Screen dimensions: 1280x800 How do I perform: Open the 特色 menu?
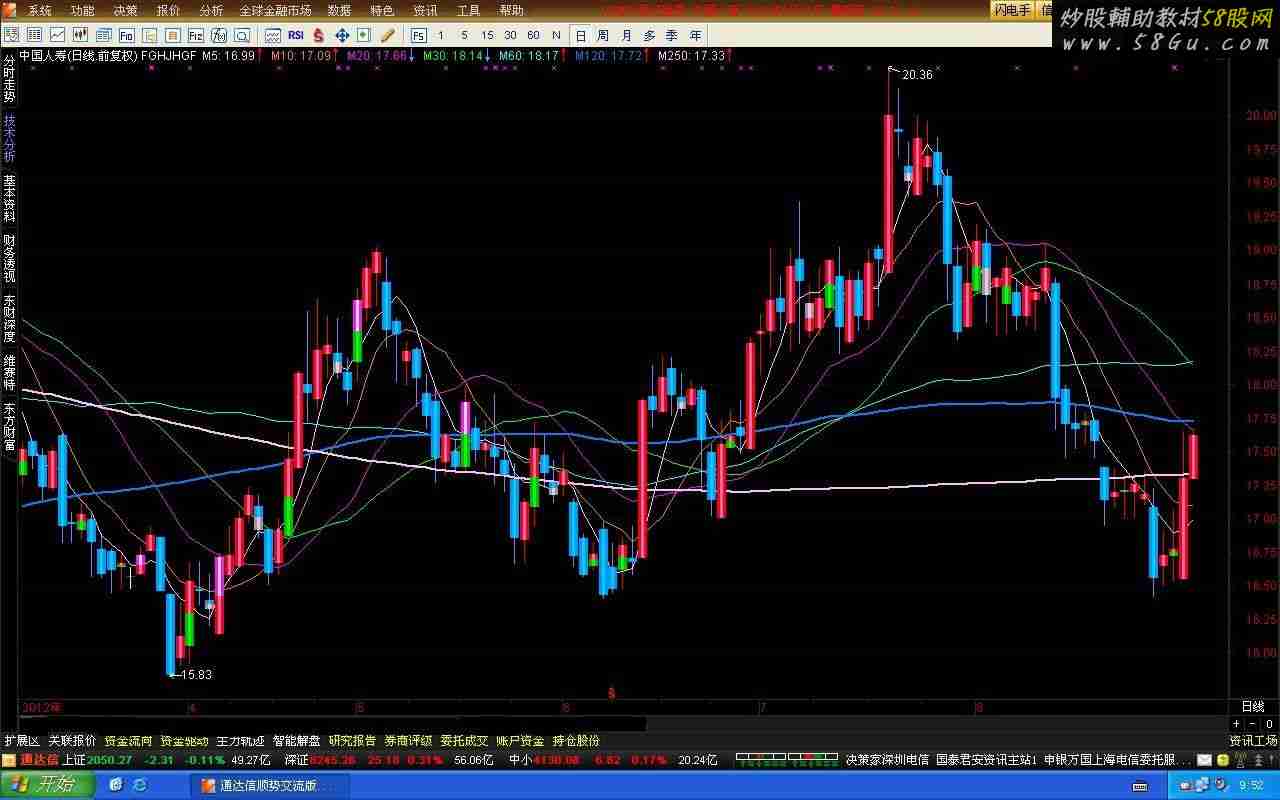(x=382, y=10)
